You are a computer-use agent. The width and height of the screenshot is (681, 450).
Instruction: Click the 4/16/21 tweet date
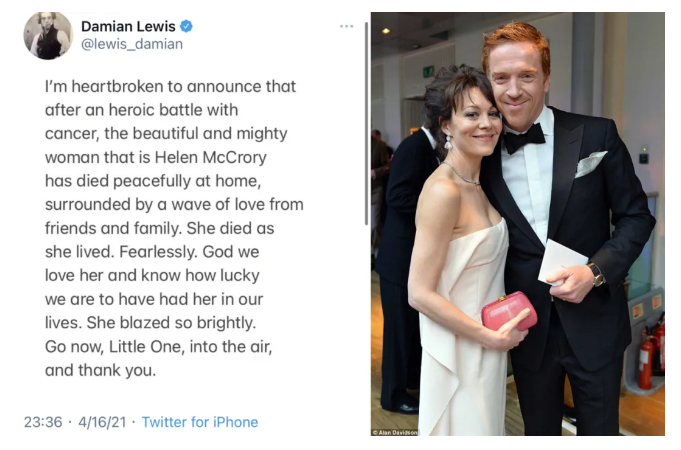click(x=103, y=422)
